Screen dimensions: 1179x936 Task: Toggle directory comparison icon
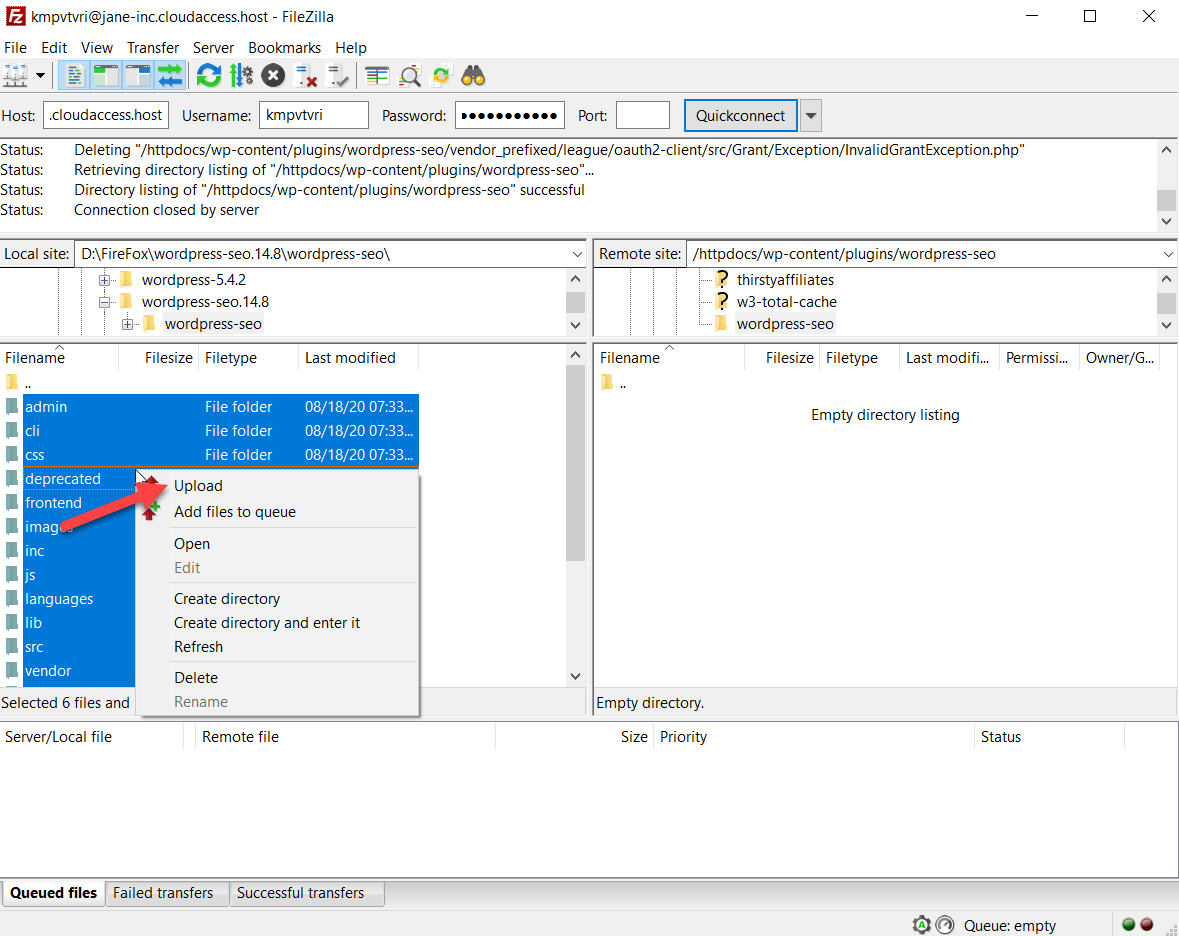pyautogui.click(x=410, y=76)
